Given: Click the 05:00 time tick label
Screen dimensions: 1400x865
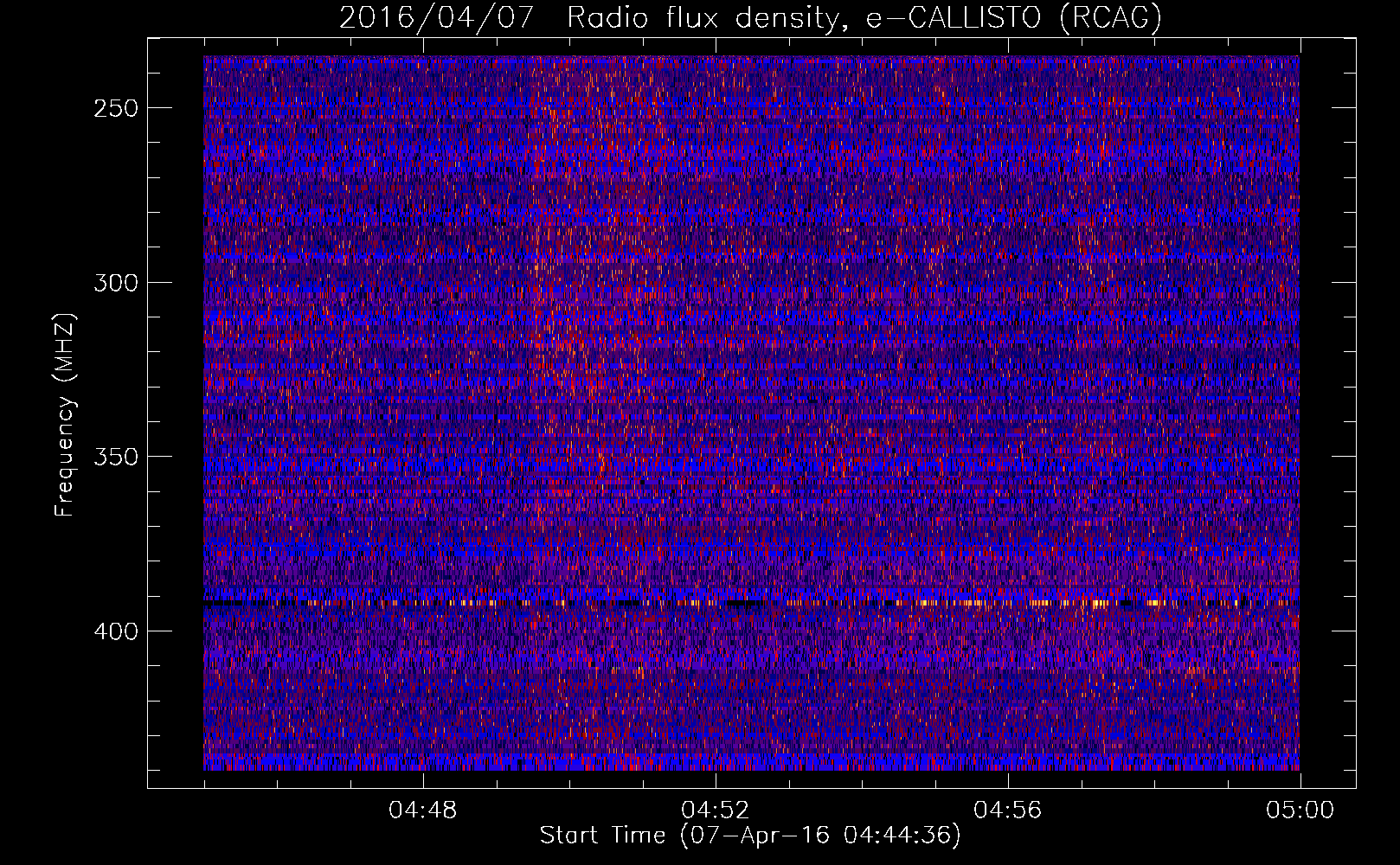Looking at the screenshot, I should (x=1300, y=811).
